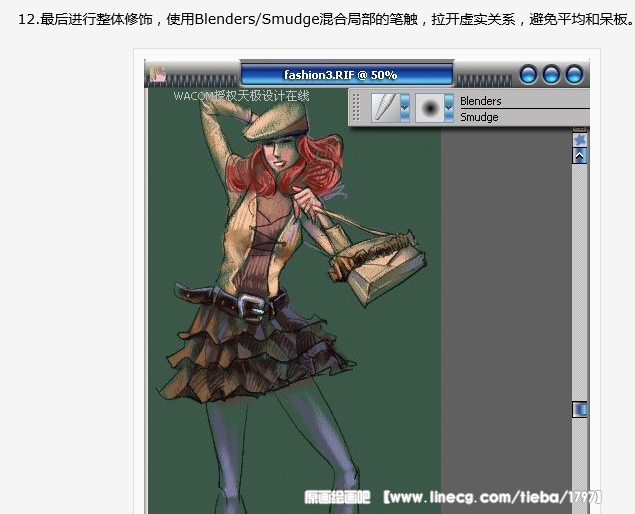Click the fashion3.RIF @ 50% title bar
Image resolution: width=635 pixels, height=514 pixels.
click(347, 75)
